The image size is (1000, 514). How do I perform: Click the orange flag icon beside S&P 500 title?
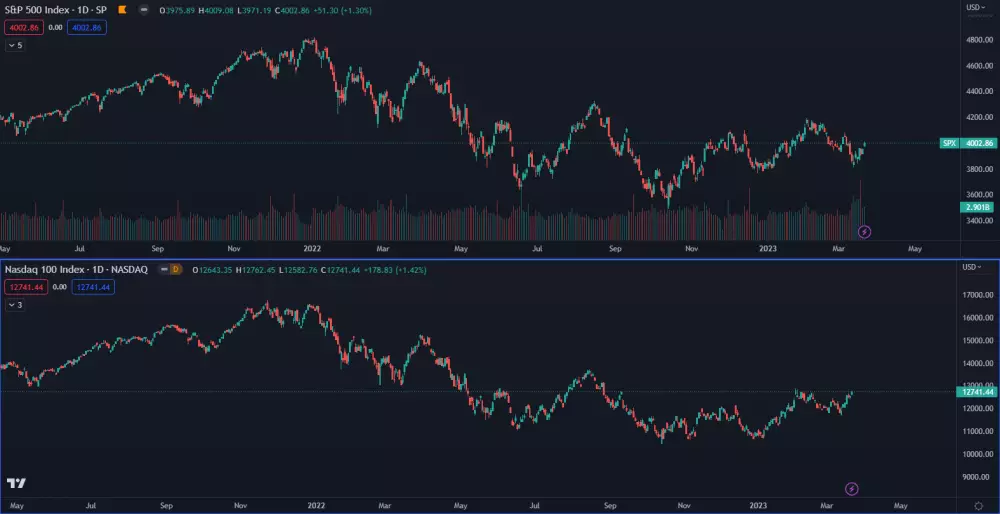coord(122,9)
